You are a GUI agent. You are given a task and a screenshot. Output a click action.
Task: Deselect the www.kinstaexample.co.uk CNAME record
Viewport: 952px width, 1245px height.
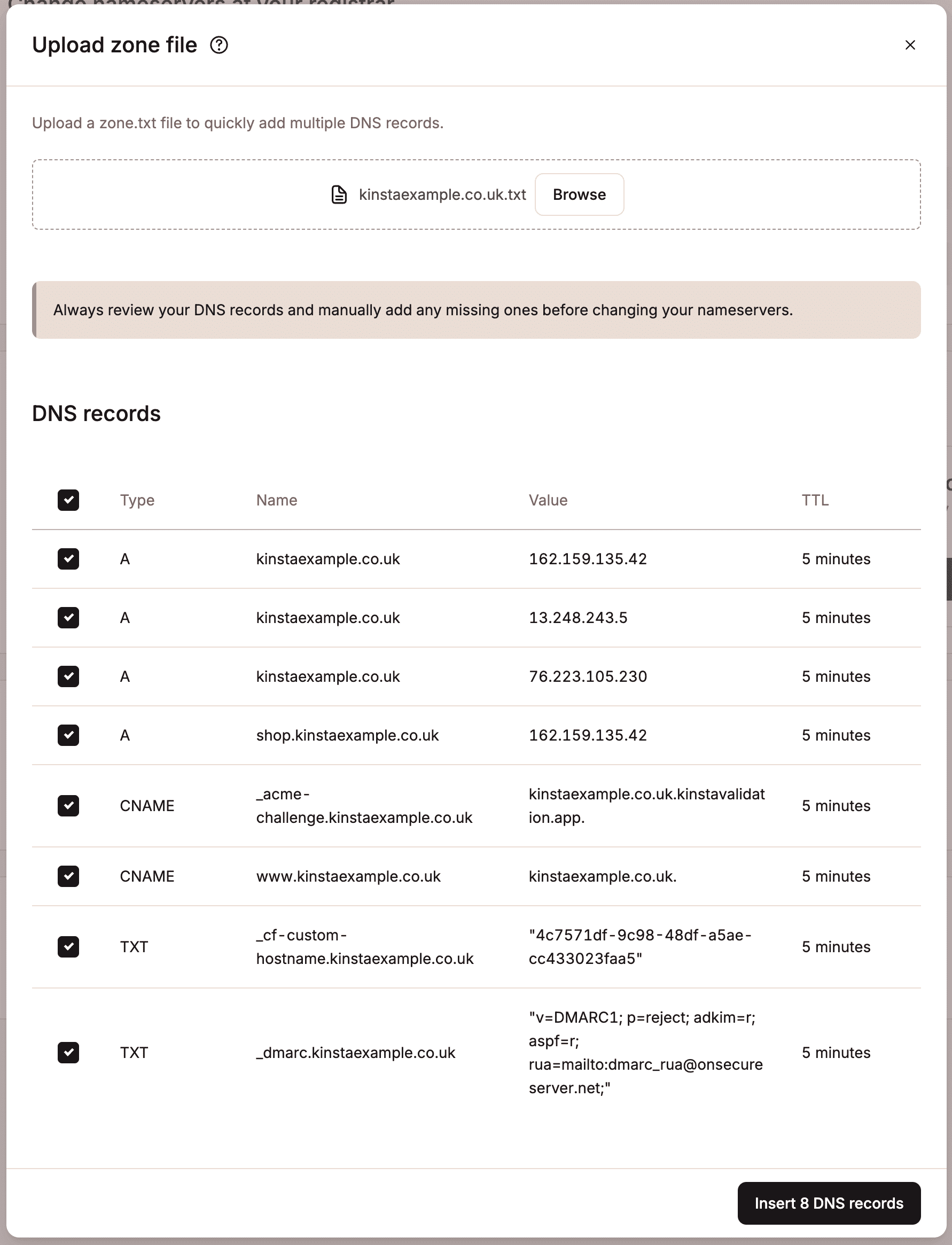click(x=68, y=876)
